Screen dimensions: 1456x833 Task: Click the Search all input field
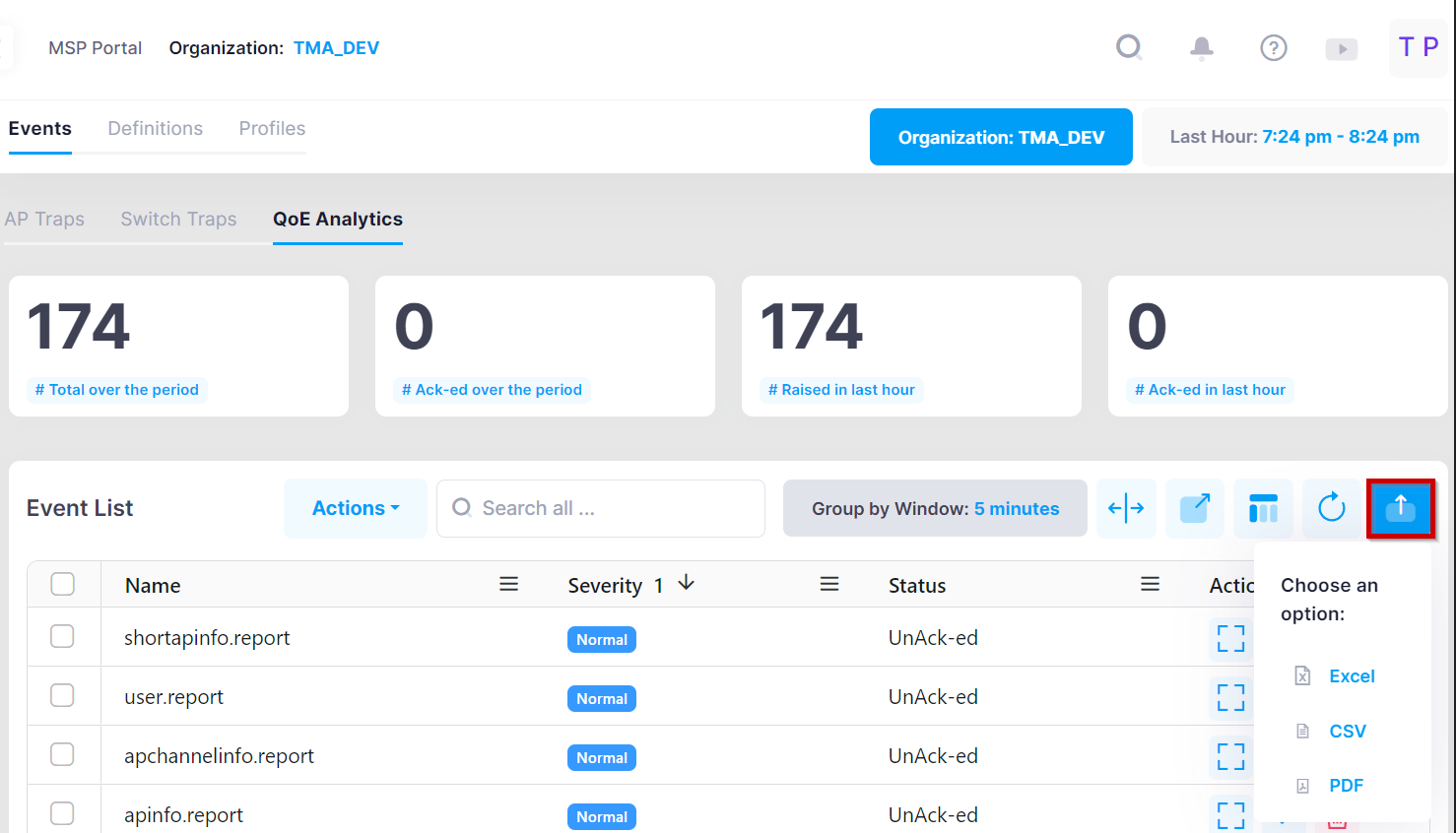coord(611,508)
